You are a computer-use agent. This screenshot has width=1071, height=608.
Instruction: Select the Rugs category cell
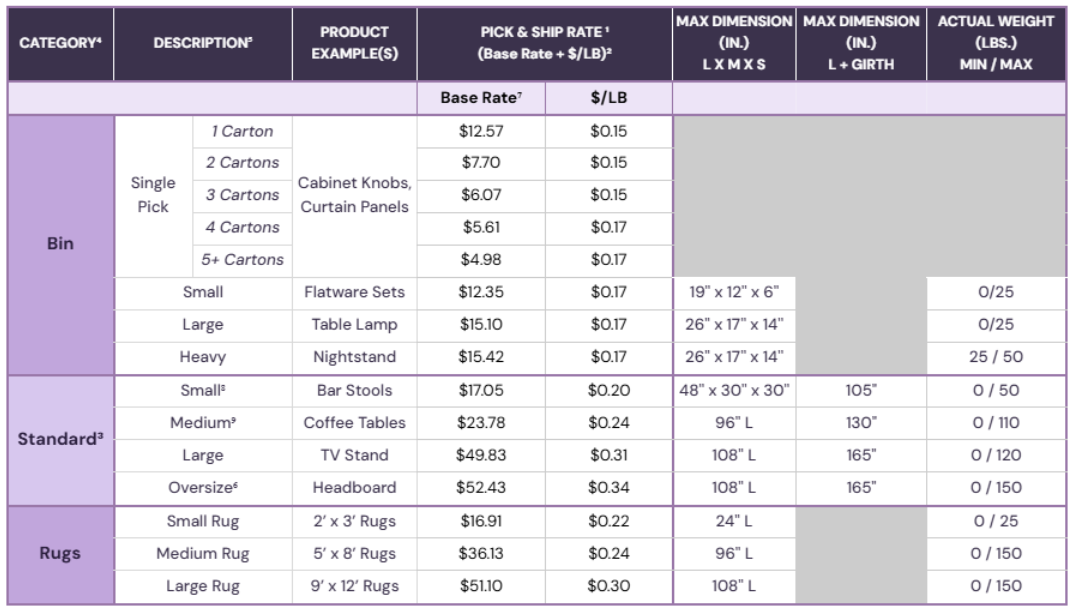59,552
